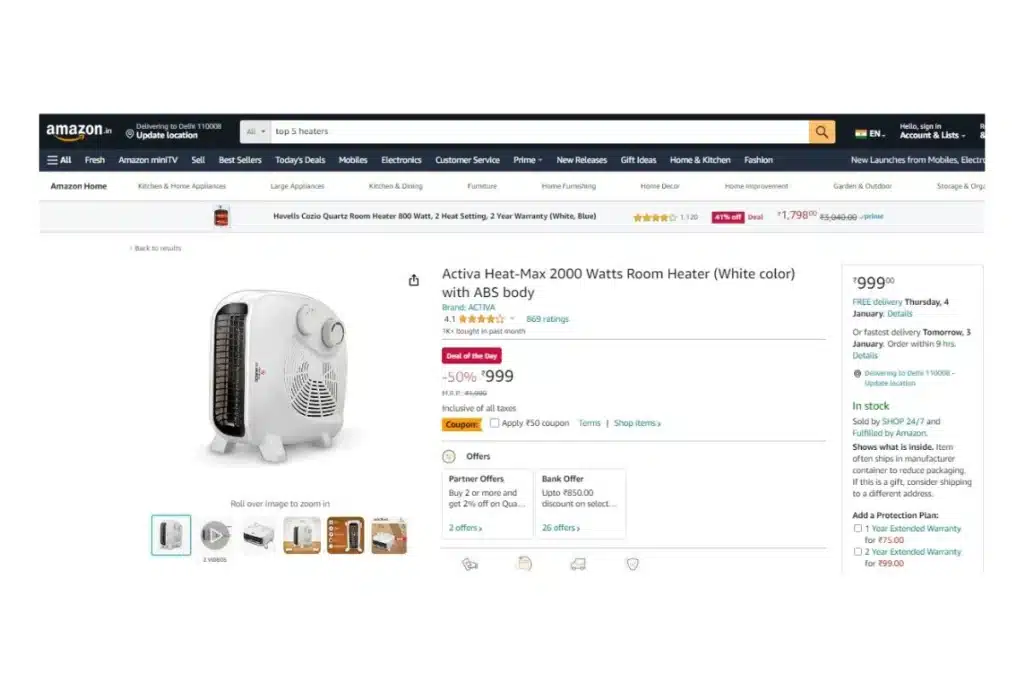Viewport: 1024px width, 683px height.
Task: Enable 2 Year Extended Warranty checkbox
Action: coord(857,552)
